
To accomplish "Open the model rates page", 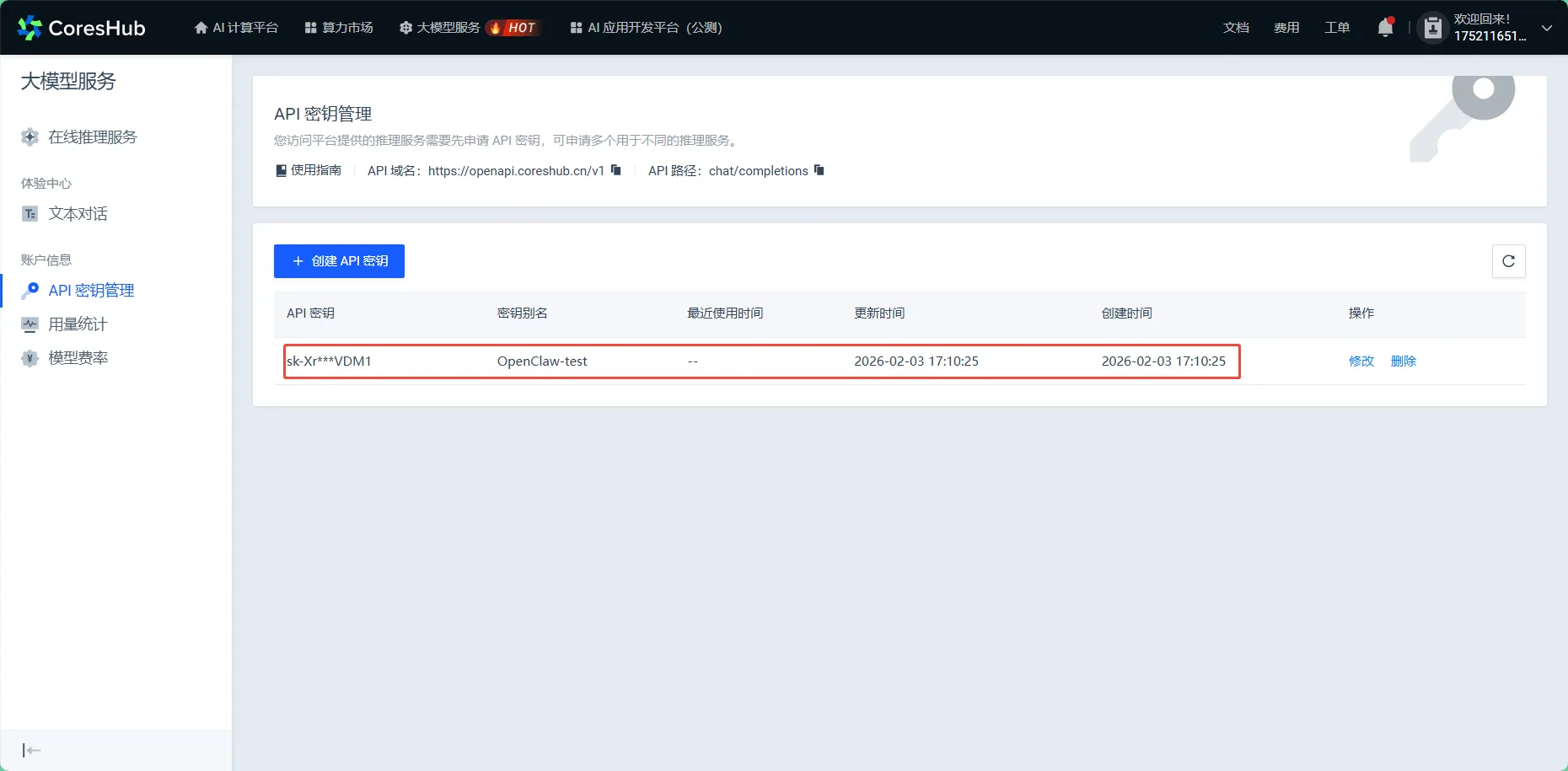I will coord(78,358).
